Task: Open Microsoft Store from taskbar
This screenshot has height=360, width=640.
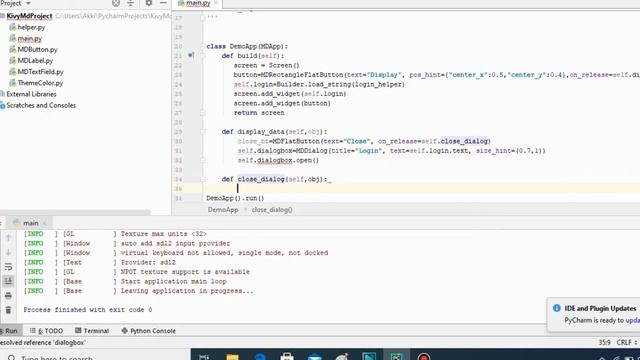Action: click(x=287, y=356)
